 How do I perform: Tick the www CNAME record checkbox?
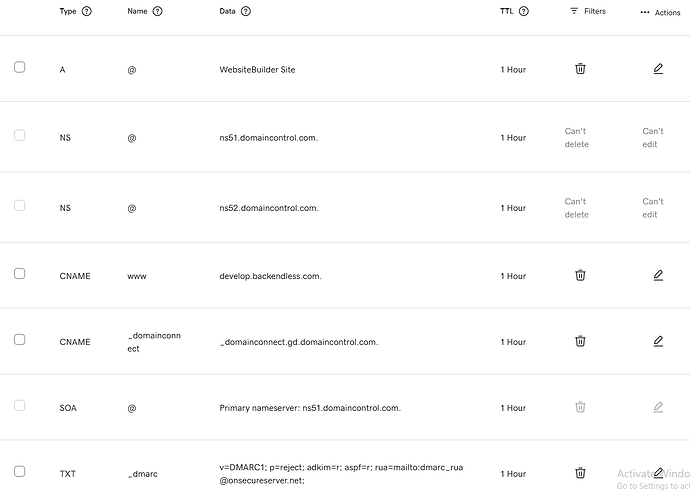coord(19,274)
